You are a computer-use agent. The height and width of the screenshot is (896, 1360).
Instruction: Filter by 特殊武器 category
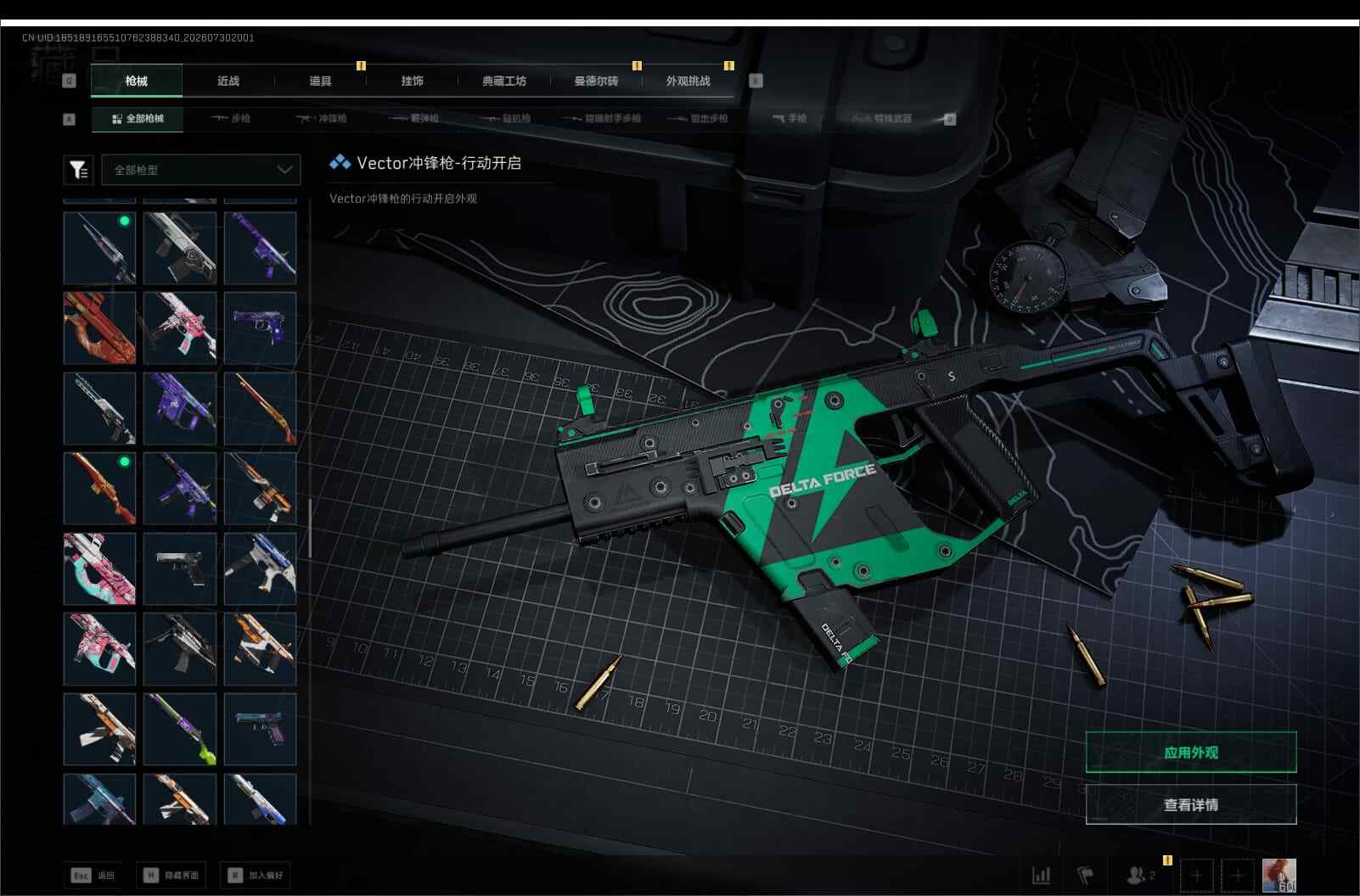tap(883, 119)
